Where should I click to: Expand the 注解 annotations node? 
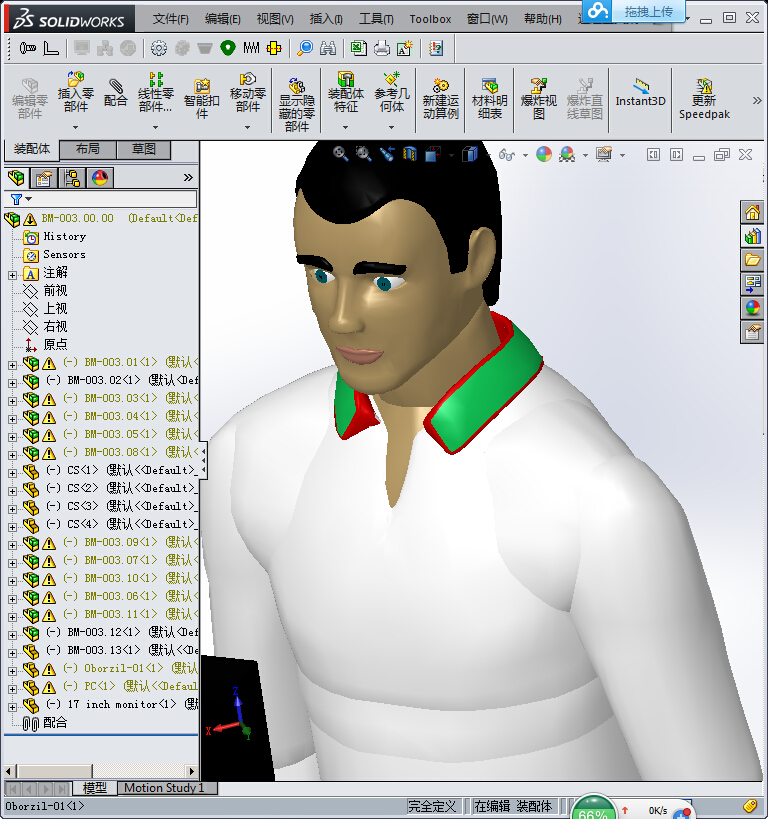[x=13, y=275]
